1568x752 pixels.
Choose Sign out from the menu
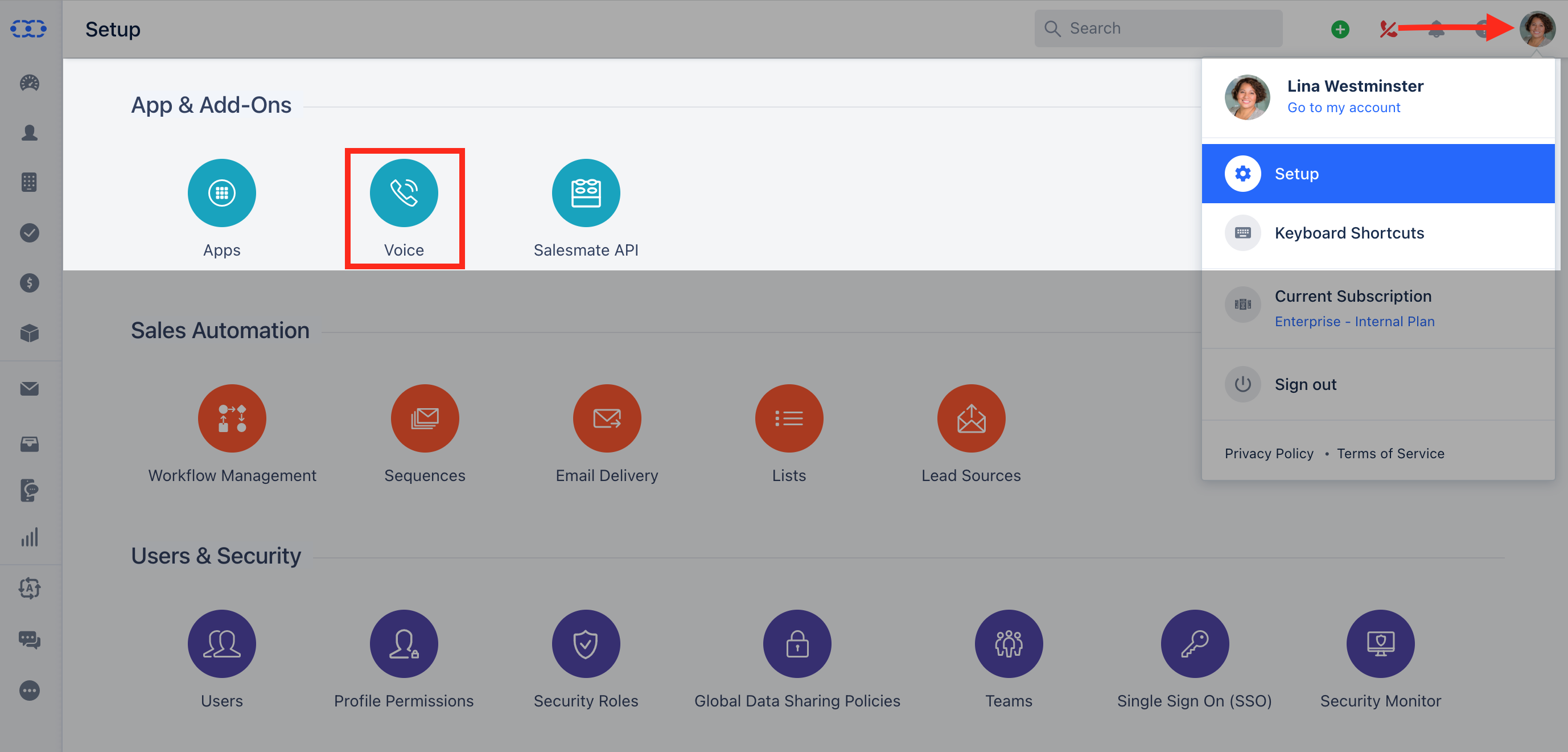(1377, 384)
